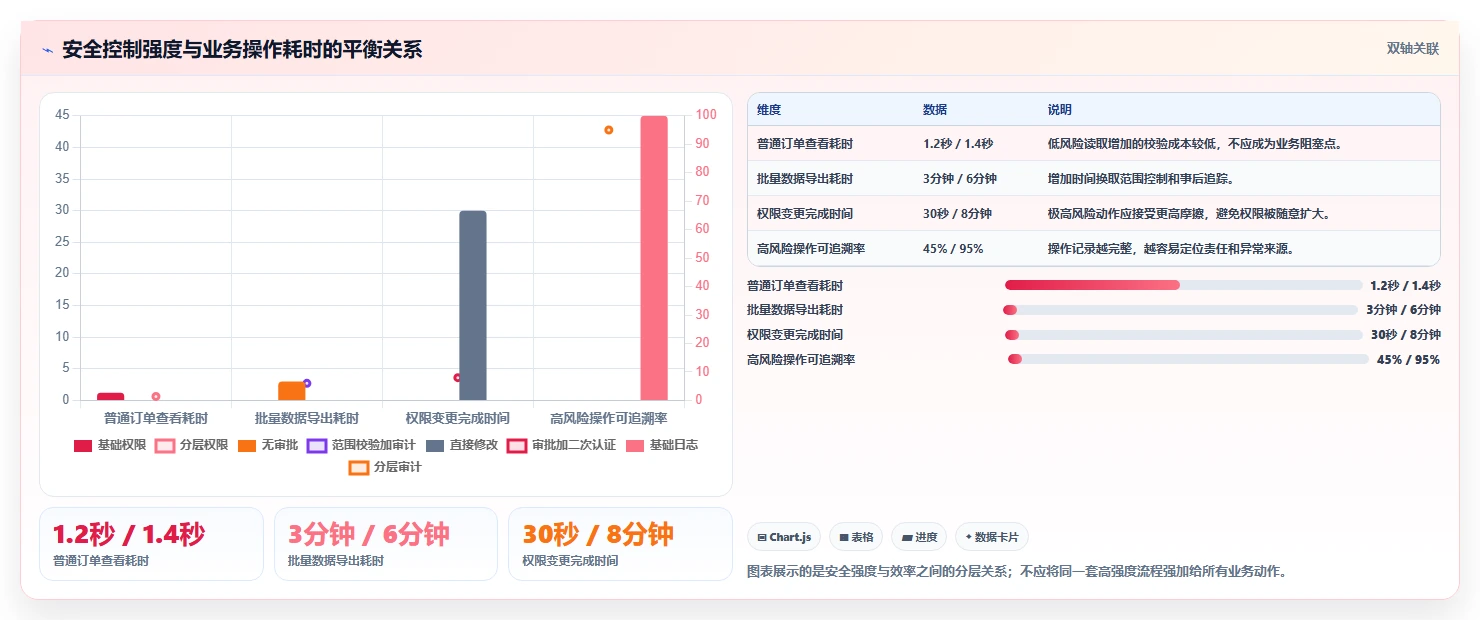The width and height of the screenshot is (1480, 620).
Task: Click the table cell 1.2秒 / 1.4秒
Action: (958, 144)
